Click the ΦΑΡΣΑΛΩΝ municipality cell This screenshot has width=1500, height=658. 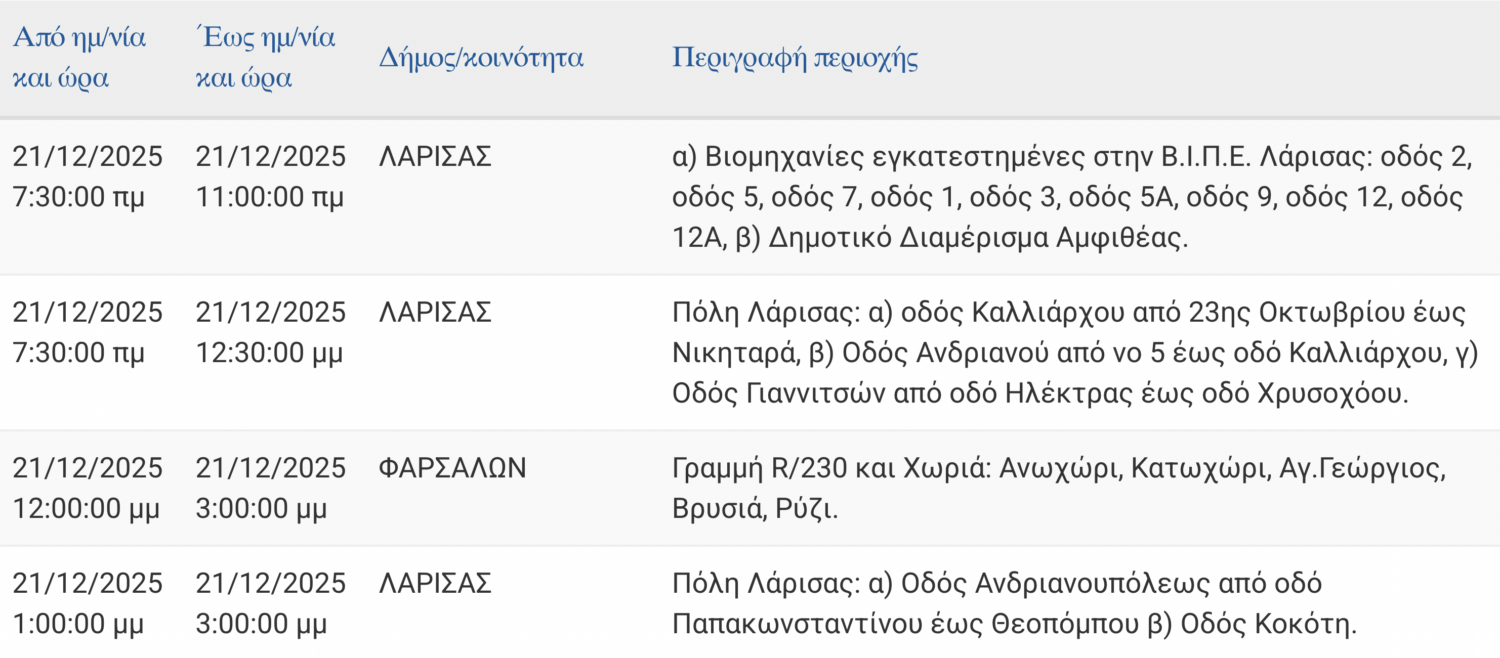click(x=452, y=468)
